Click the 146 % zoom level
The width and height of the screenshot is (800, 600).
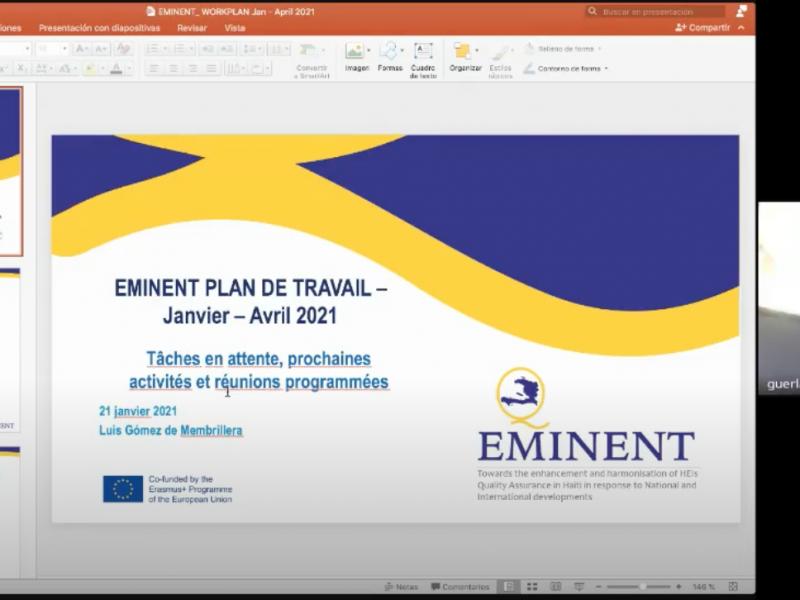coord(704,587)
